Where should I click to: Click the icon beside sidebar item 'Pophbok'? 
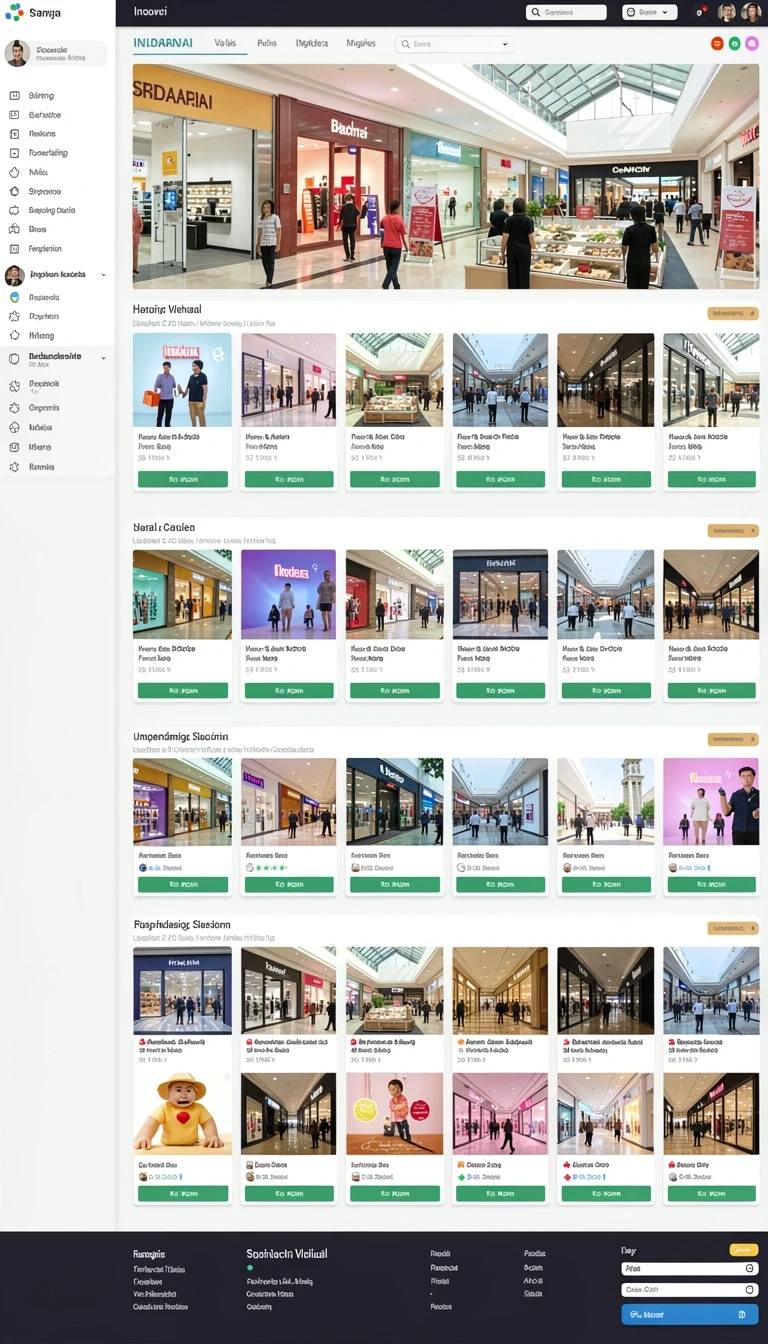pyautogui.click(x=14, y=384)
